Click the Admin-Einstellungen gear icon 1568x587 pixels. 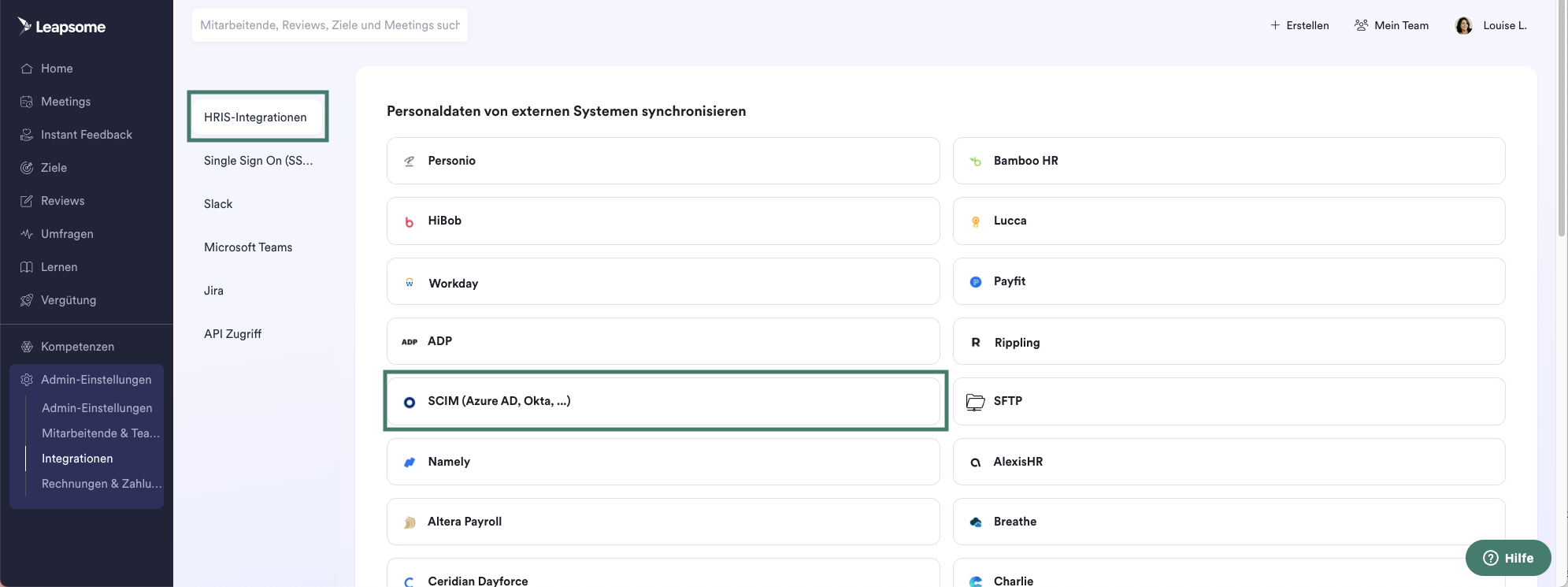[27, 380]
